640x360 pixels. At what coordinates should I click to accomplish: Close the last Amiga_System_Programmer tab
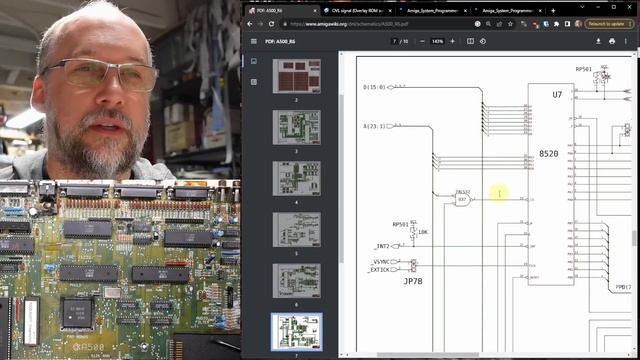click(x=540, y=11)
